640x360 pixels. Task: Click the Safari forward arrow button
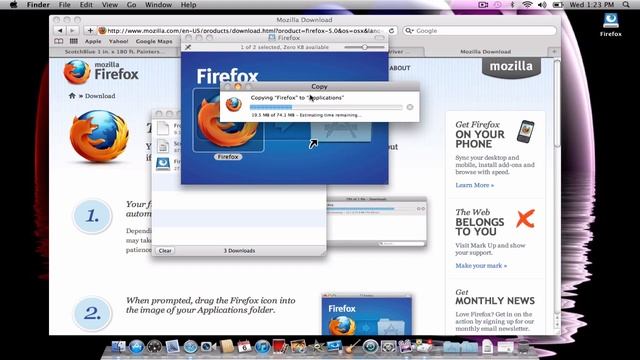click(72, 31)
